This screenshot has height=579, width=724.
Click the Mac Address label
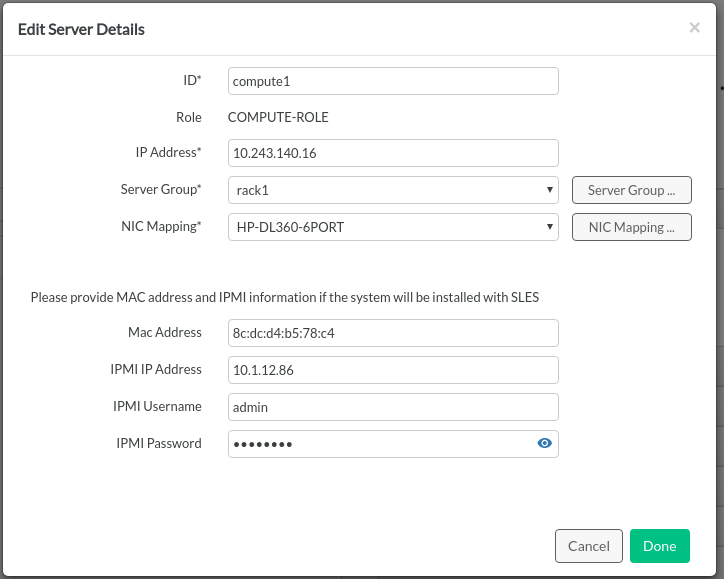point(165,332)
